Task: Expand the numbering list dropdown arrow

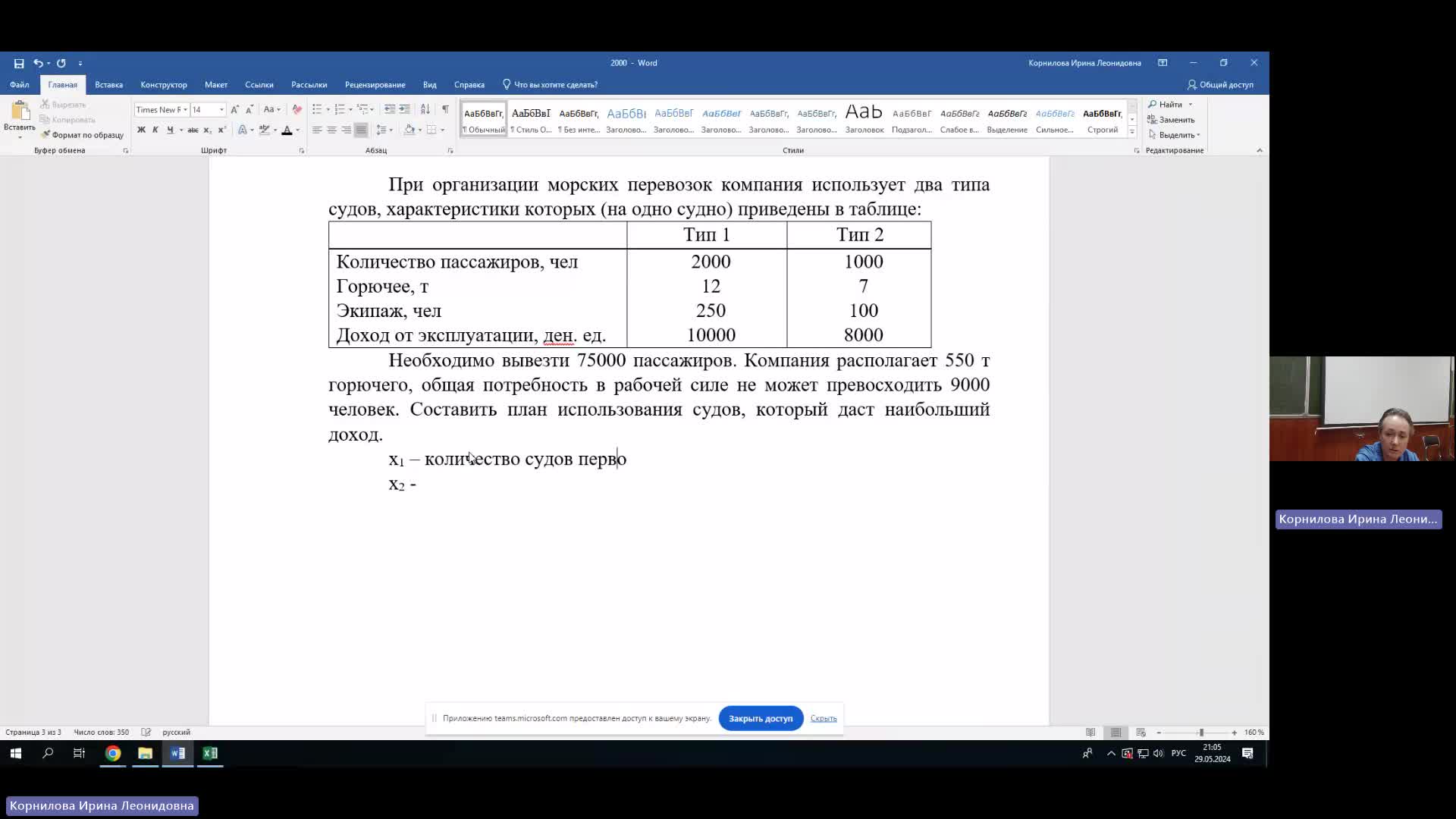Action: click(350, 109)
